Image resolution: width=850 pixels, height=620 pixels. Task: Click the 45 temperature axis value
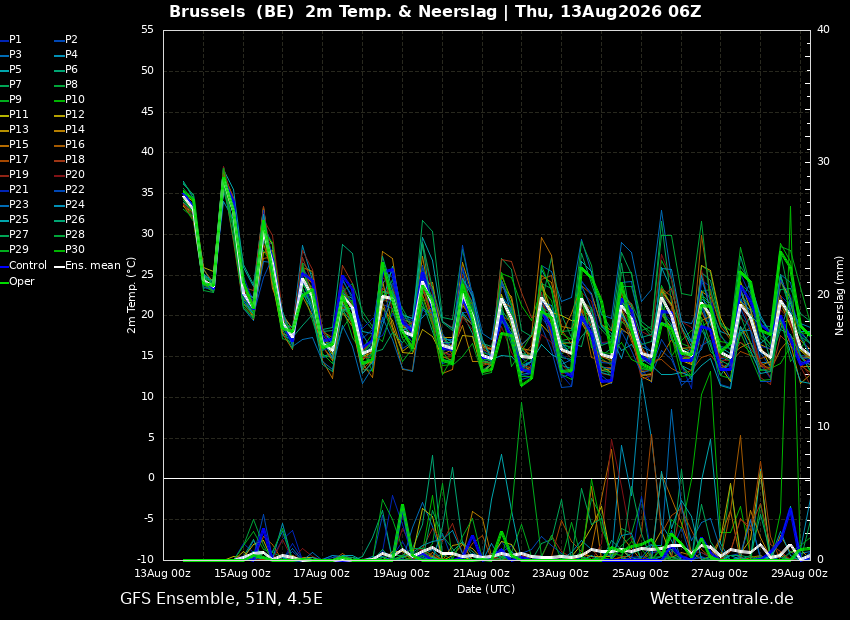[x=147, y=112]
